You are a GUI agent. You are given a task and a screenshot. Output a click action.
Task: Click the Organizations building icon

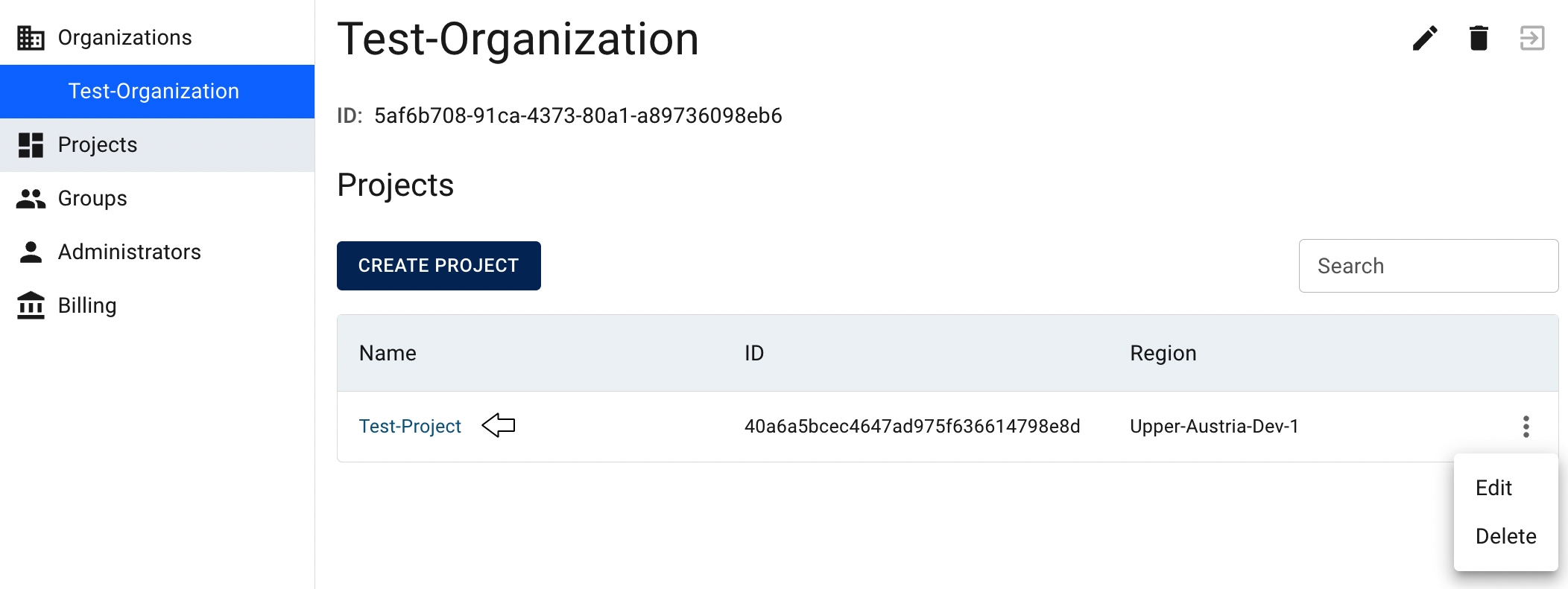pos(31,37)
